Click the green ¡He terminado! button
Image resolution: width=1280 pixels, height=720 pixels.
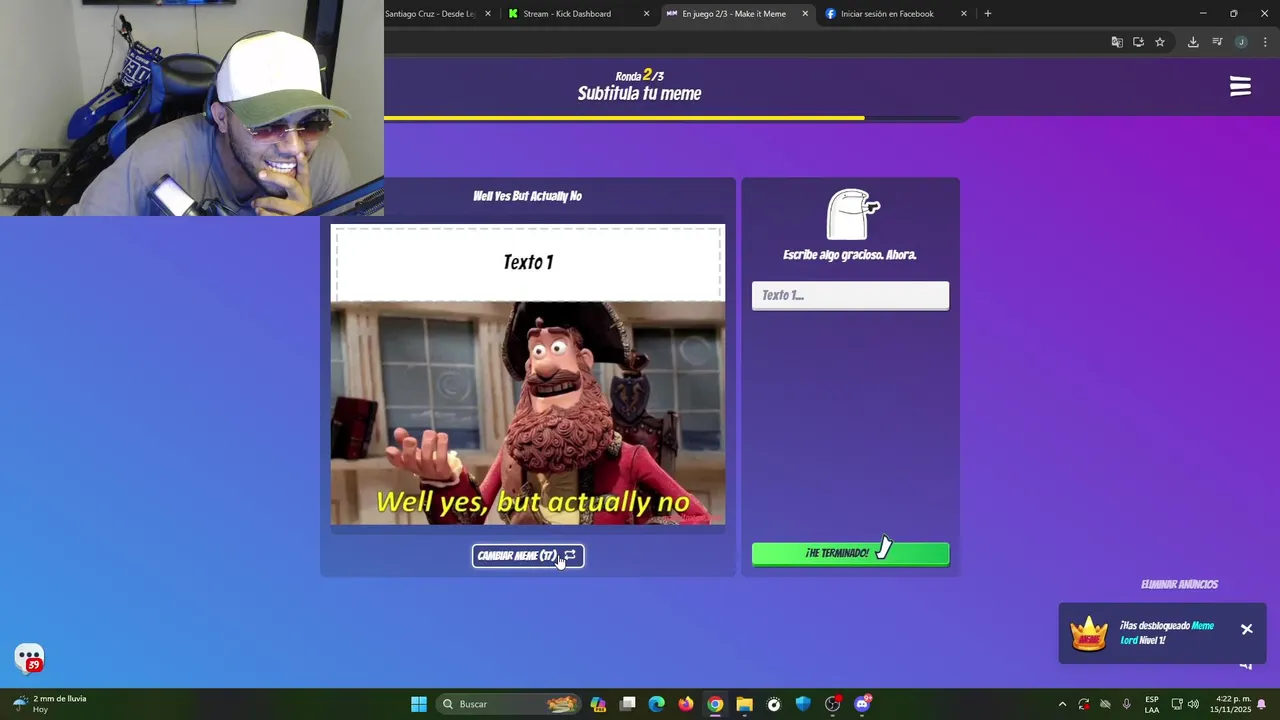pos(850,553)
